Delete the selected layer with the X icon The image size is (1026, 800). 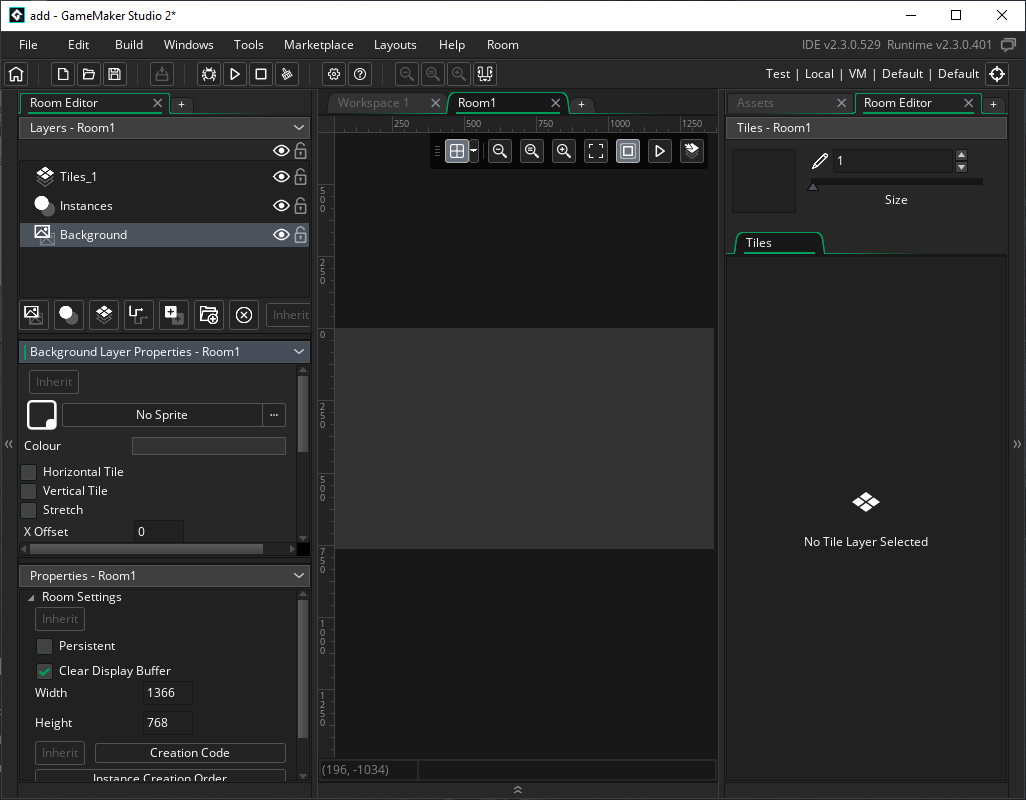[244, 315]
